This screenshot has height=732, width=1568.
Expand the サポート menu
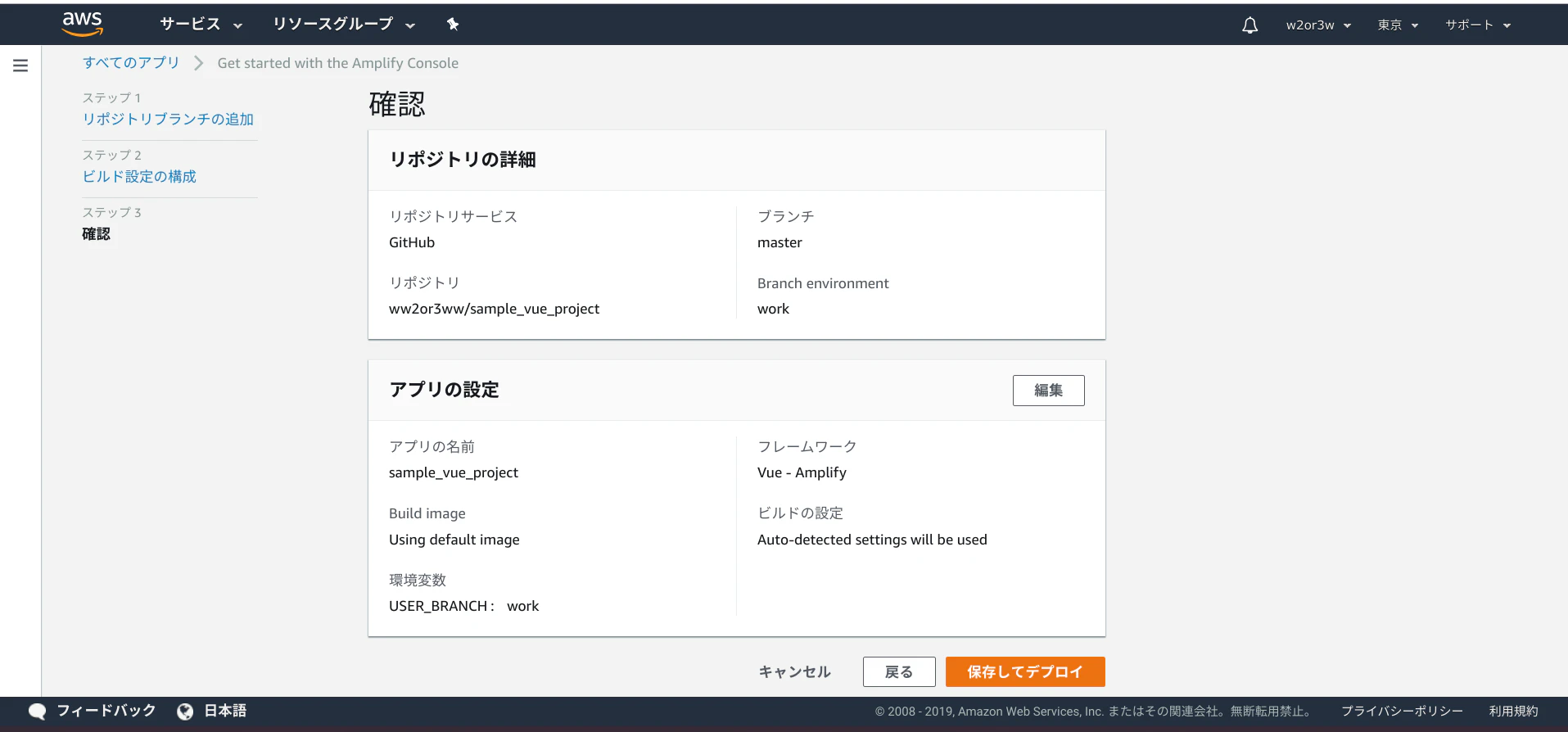1478,25
